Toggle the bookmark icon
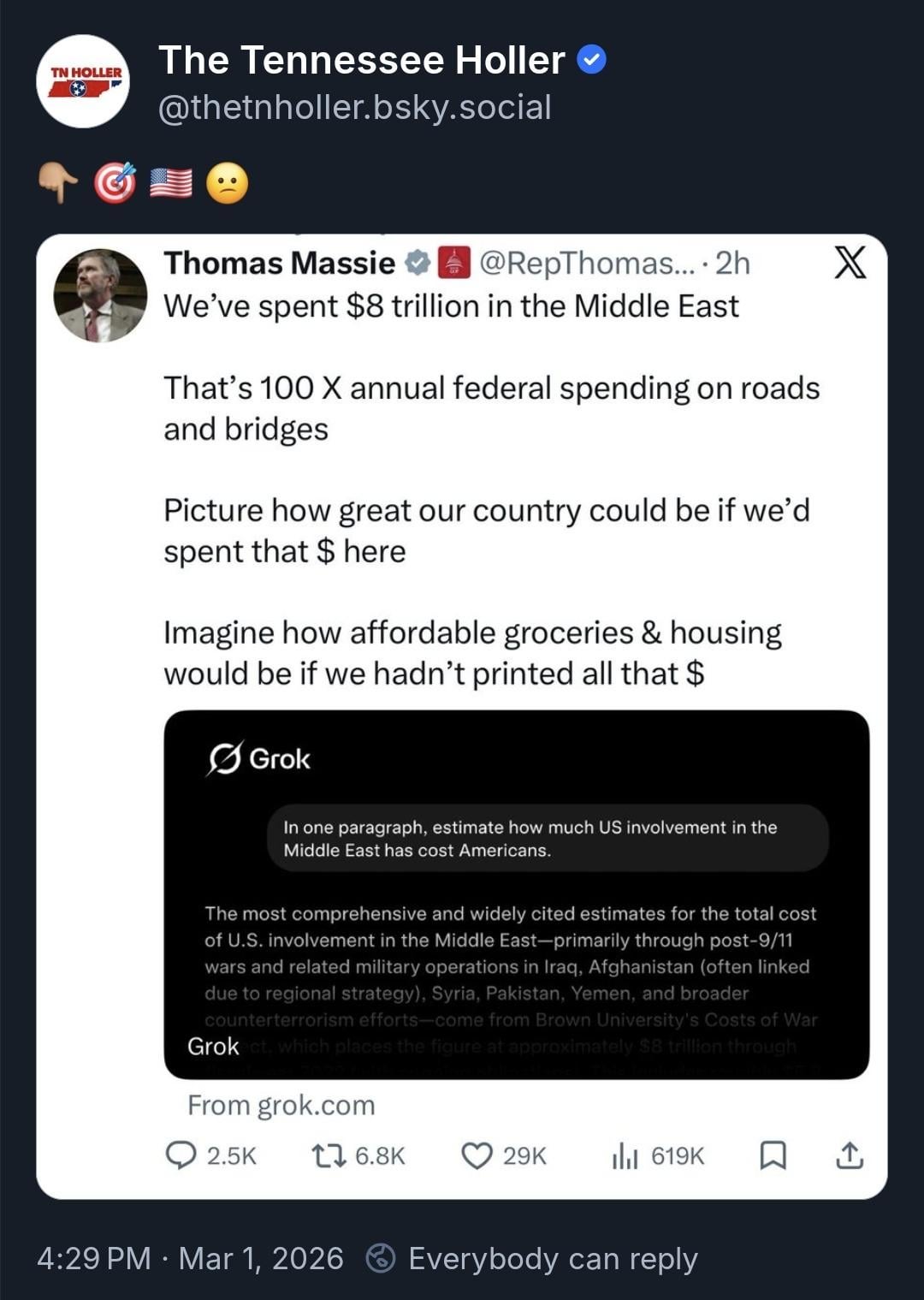The image size is (924, 1300). [x=773, y=1155]
